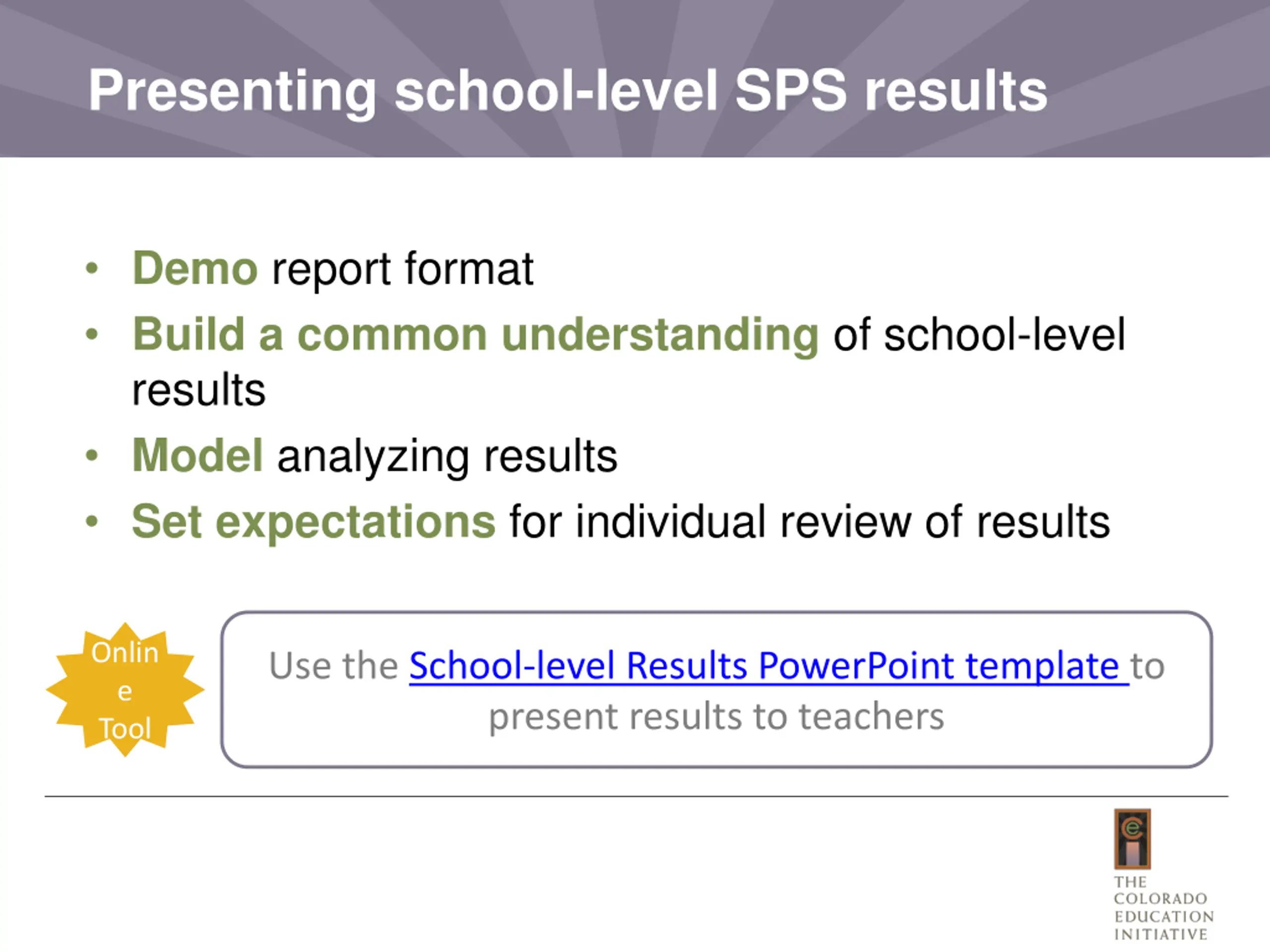Click the word 'Tool' inside the starburst
Screen dimensions: 1270x952
click(125, 729)
